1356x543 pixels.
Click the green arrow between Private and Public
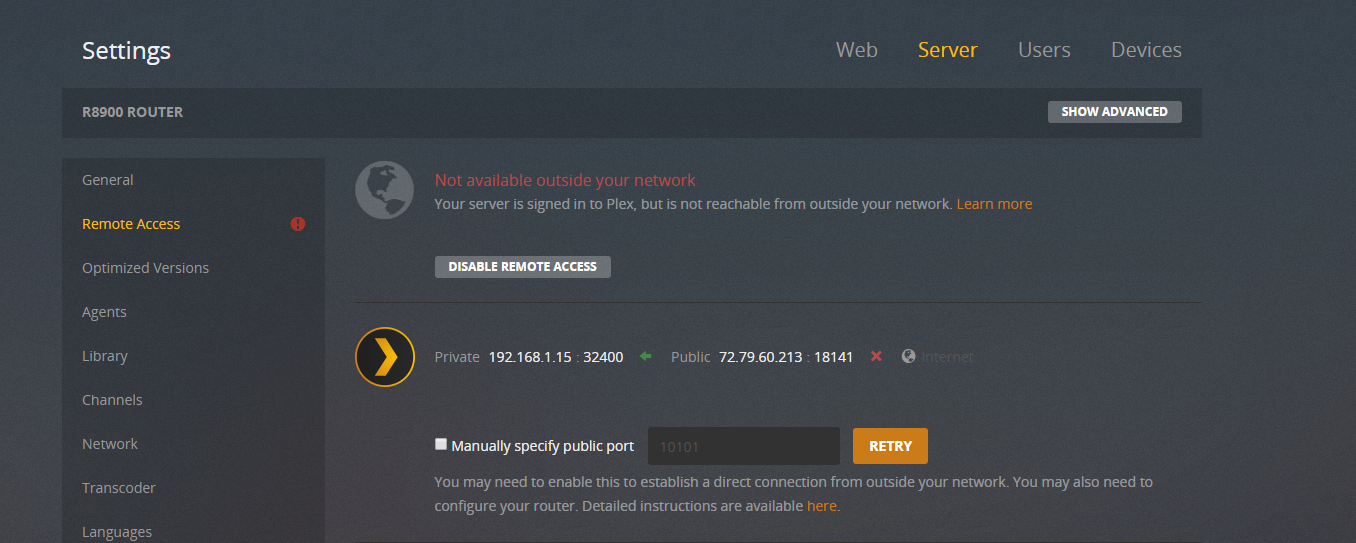(x=646, y=356)
